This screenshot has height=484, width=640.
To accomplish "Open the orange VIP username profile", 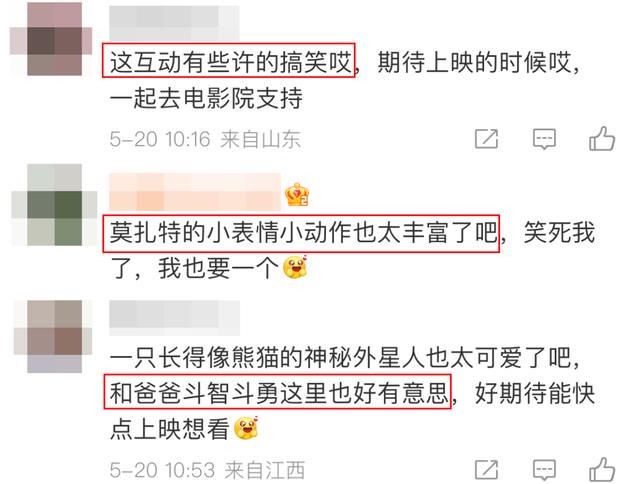I will [x=195, y=191].
